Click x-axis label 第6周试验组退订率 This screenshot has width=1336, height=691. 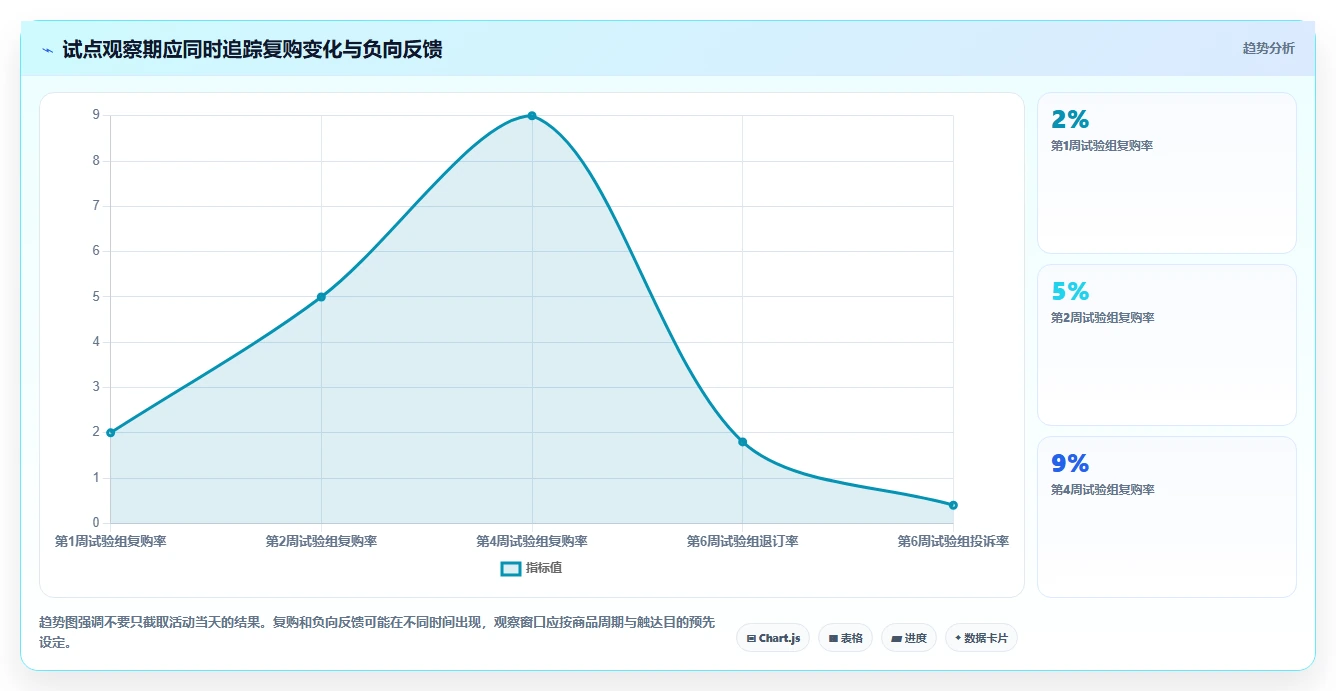[742, 541]
